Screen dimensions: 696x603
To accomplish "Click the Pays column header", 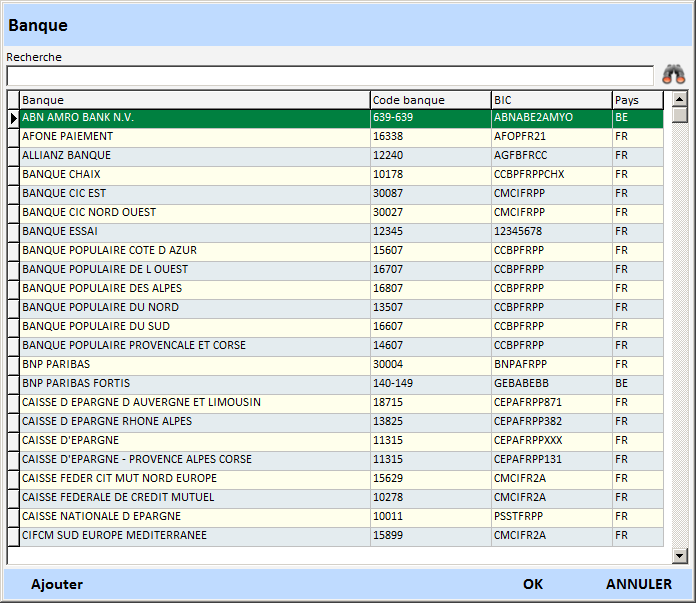I will 638,100.
